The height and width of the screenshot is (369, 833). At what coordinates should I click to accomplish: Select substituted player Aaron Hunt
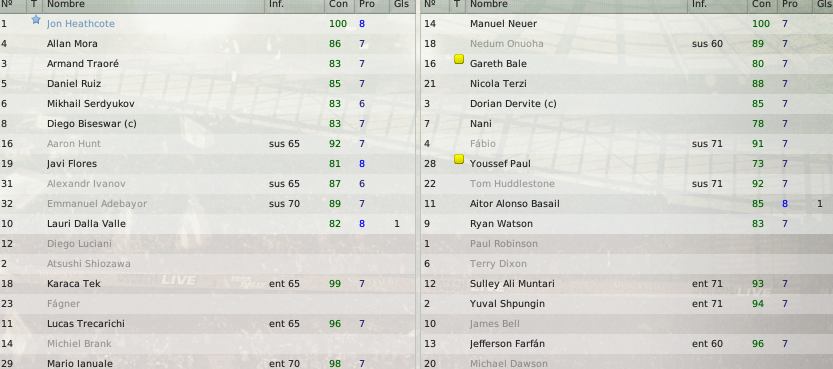(x=207, y=144)
